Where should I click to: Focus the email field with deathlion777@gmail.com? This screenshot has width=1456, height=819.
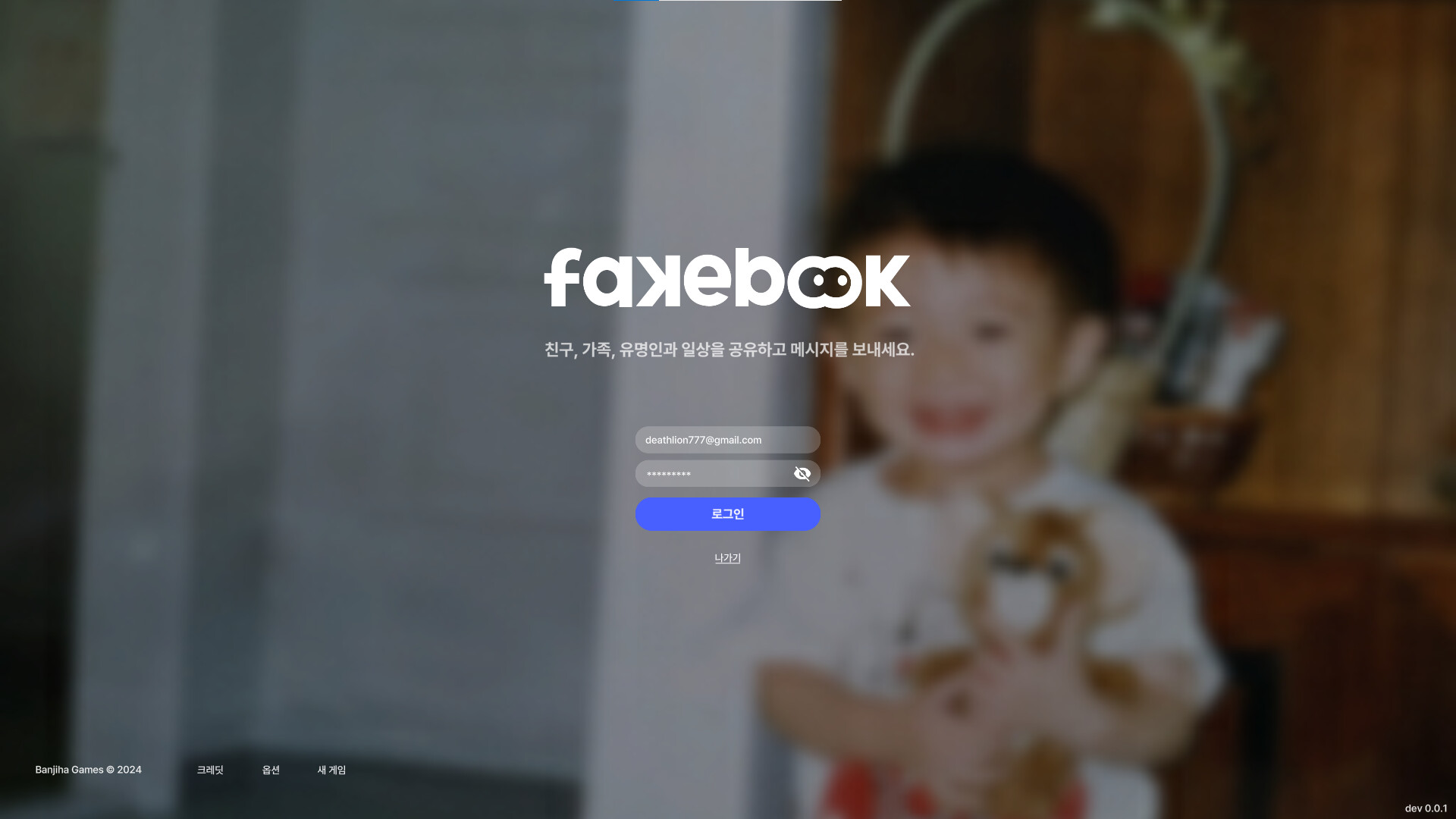(x=727, y=440)
